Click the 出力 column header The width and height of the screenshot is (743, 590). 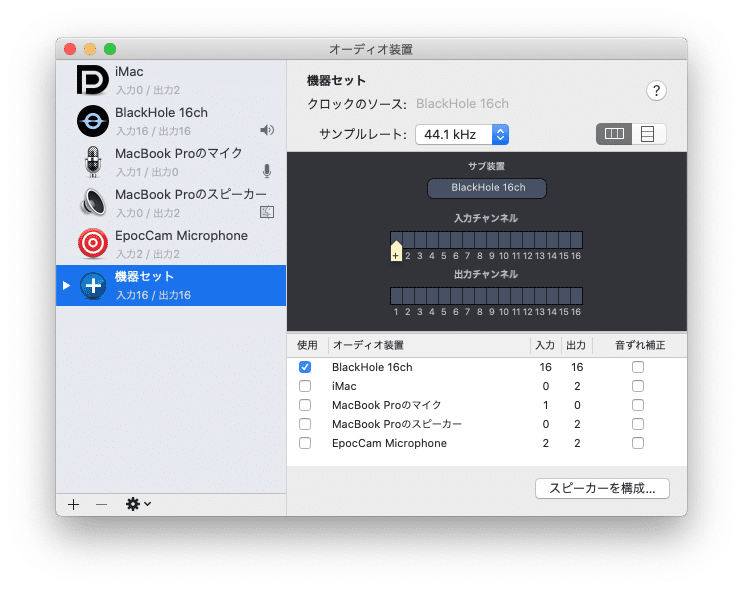tap(576, 345)
